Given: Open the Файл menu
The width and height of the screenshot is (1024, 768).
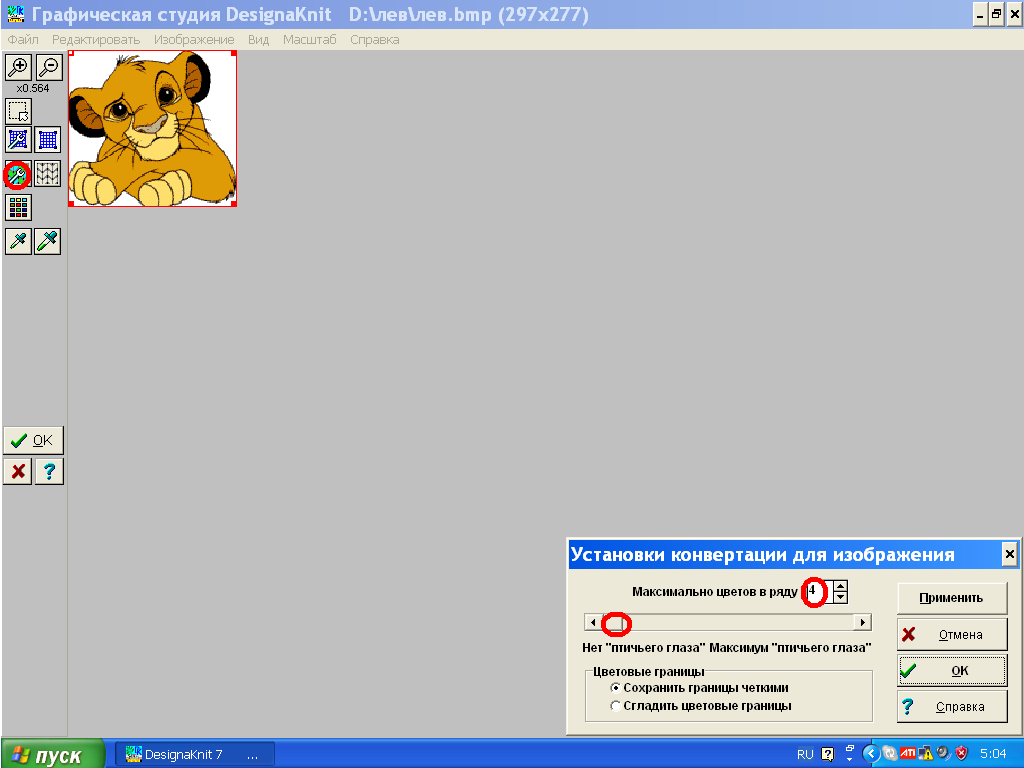Looking at the screenshot, I should [23, 40].
